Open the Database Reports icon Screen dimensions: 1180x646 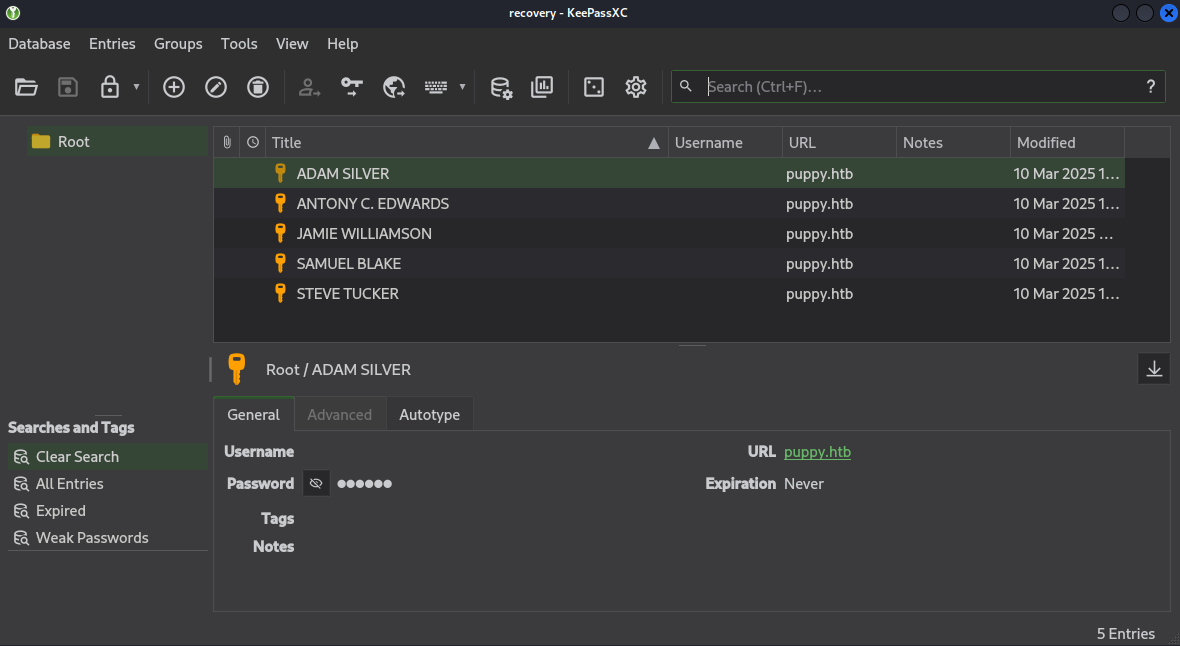[542, 87]
